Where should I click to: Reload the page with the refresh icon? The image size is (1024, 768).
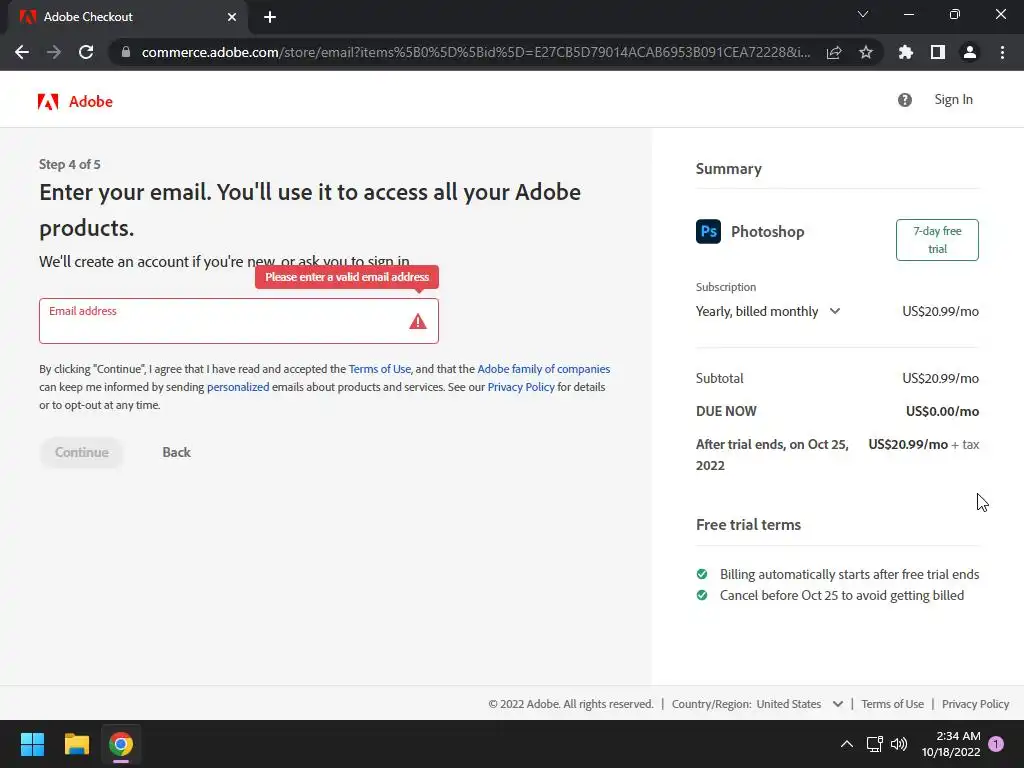[x=86, y=52]
